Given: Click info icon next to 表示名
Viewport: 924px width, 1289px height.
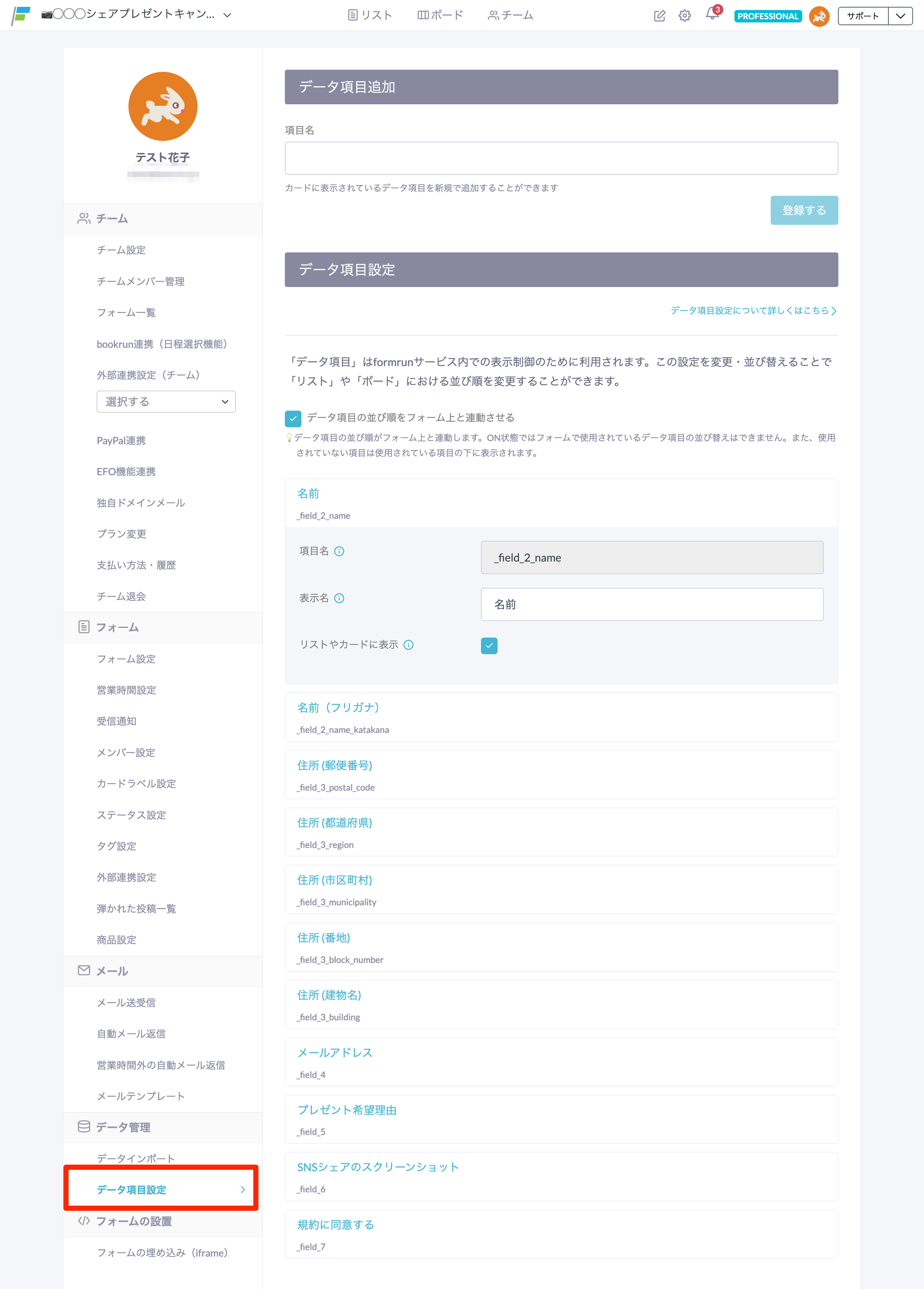Looking at the screenshot, I should [x=339, y=598].
